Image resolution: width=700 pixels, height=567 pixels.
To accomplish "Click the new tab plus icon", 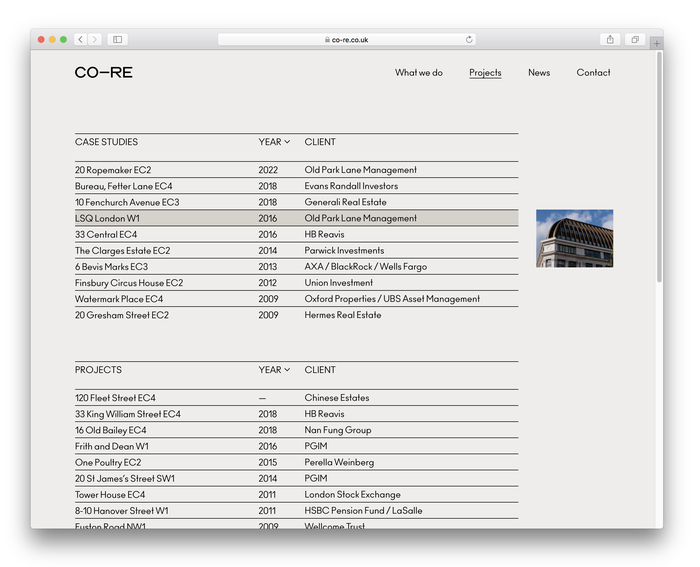I will coord(656,43).
